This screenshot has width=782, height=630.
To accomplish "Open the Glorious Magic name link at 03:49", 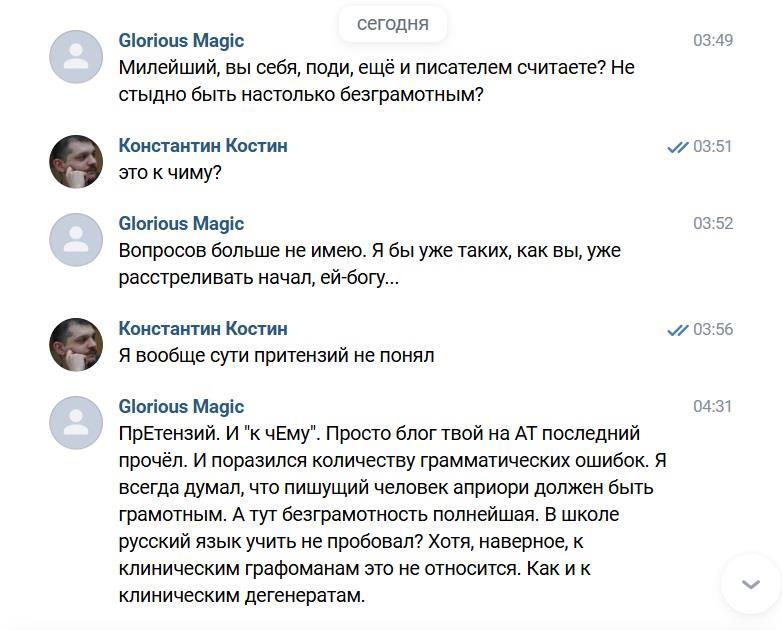I will tap(181, 41).
